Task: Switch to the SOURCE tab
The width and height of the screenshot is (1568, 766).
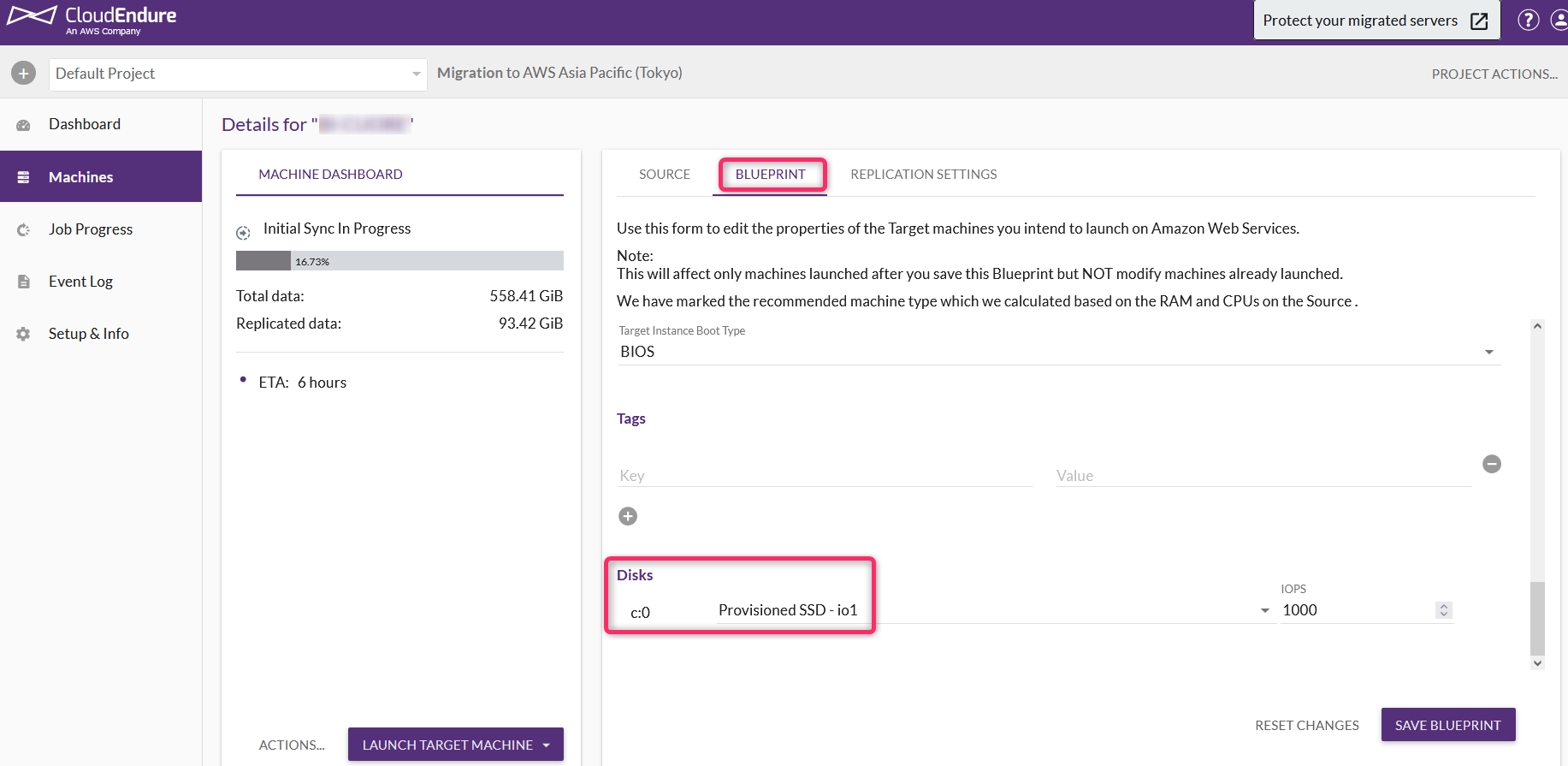Action: tap(665, 175)
